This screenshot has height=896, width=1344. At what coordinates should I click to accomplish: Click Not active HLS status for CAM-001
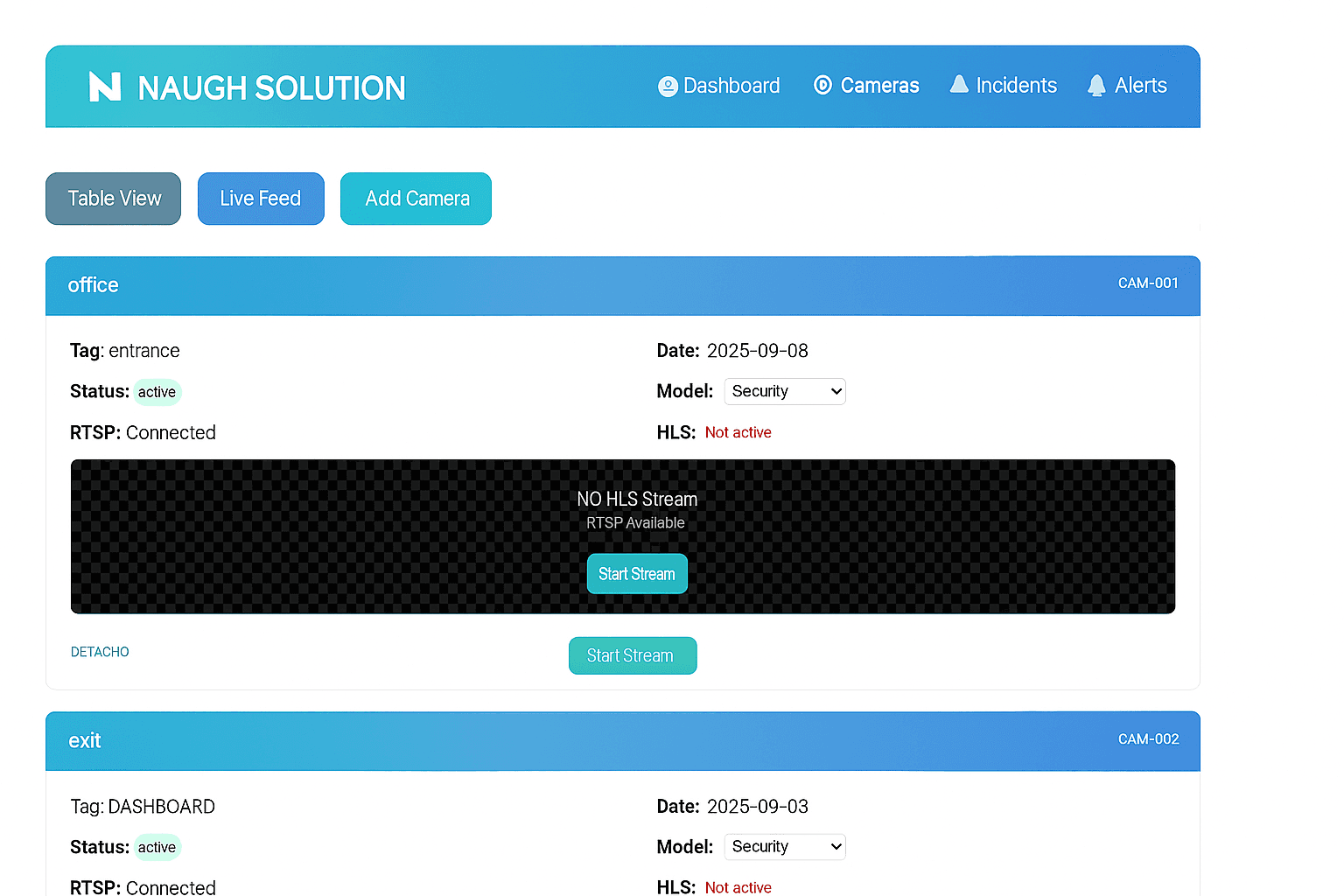[738, 432]
